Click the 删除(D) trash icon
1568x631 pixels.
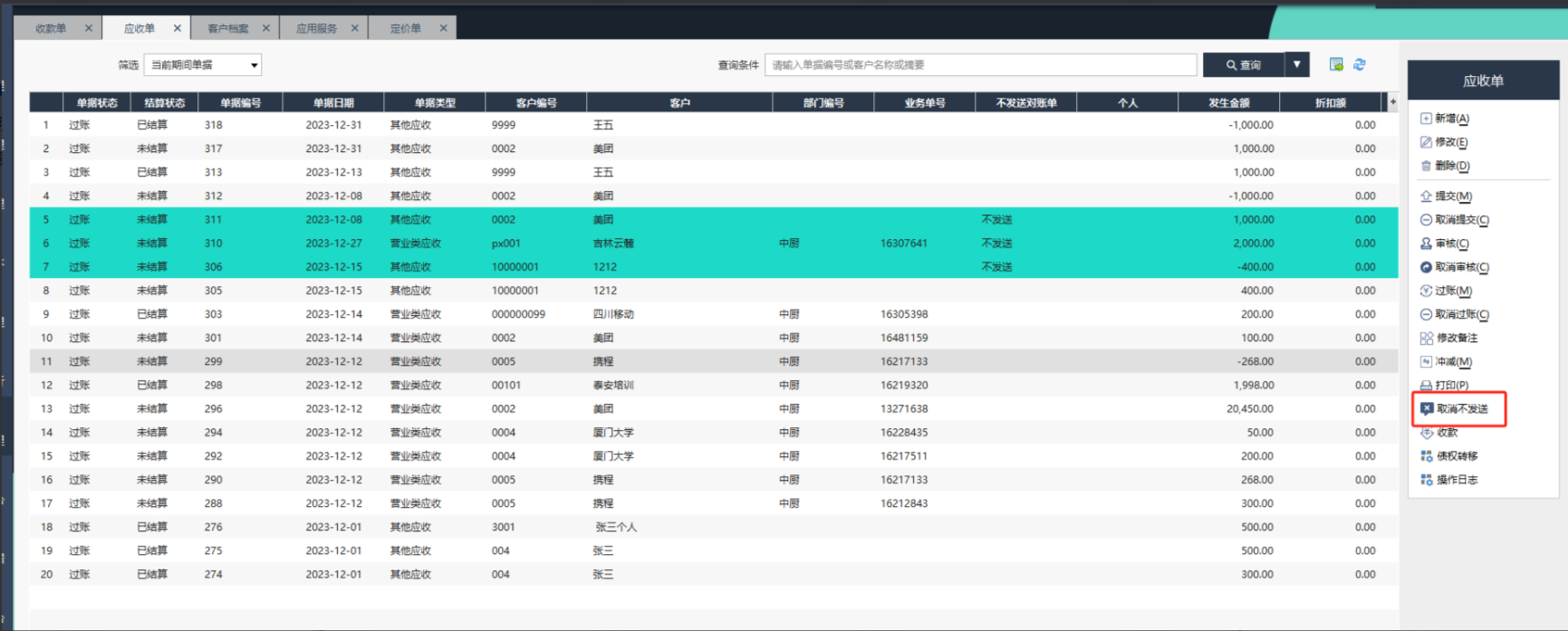[x=1426, y=166]
